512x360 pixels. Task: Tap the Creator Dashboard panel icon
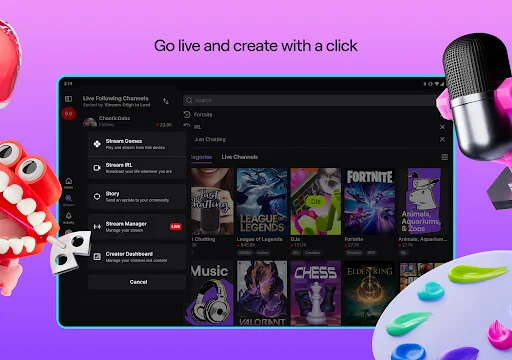(97, 257)
